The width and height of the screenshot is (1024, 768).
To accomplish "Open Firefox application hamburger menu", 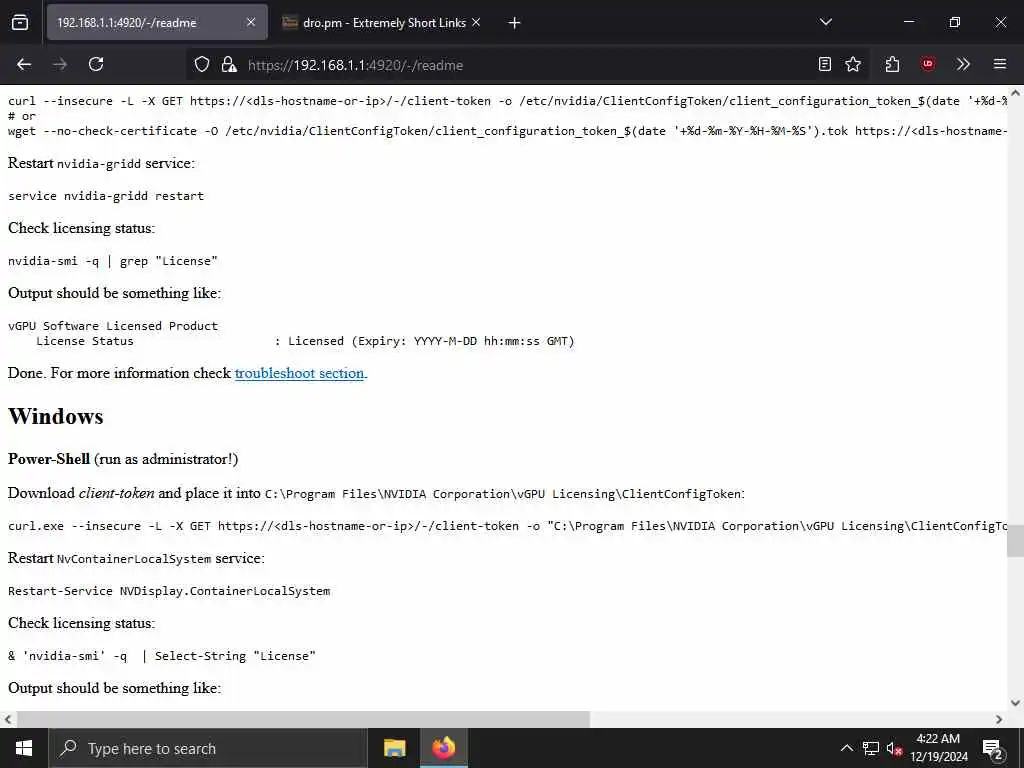I will [999, 64].
